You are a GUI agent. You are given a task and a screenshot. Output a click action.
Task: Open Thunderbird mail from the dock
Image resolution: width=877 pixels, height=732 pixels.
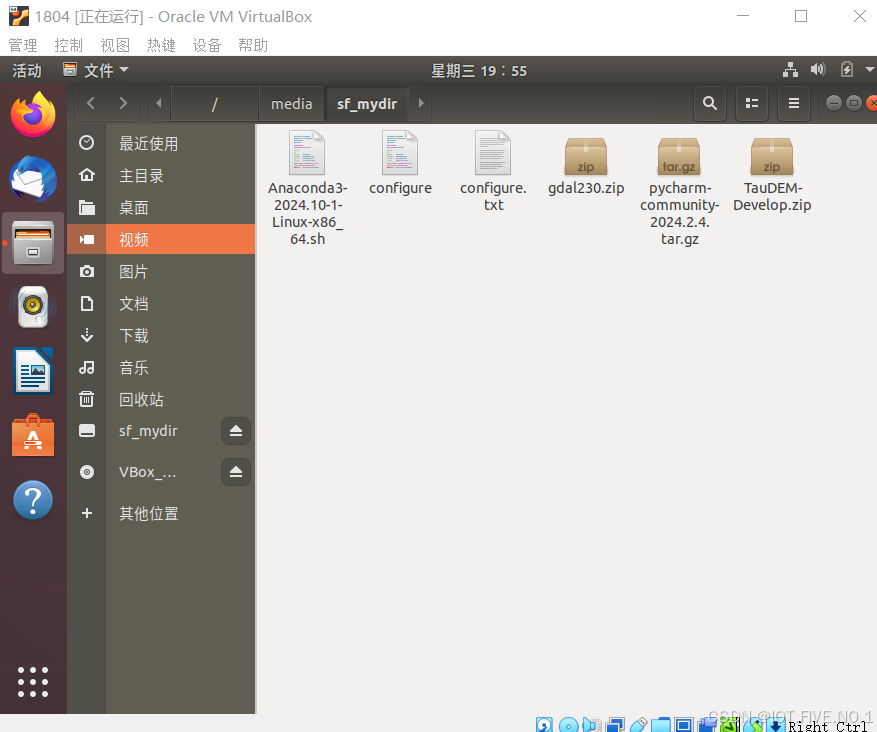point(33,180)
